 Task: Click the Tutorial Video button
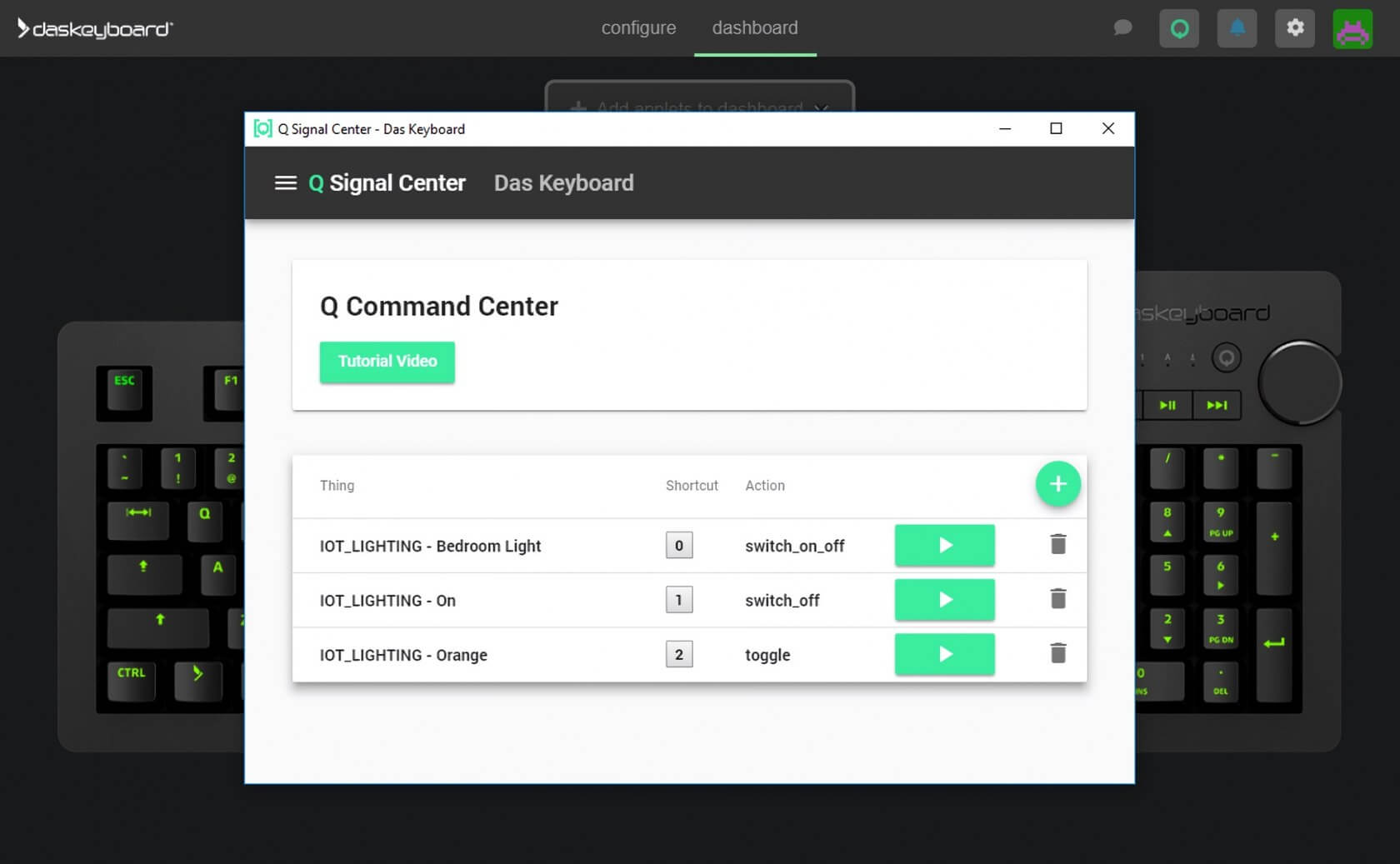[387, 362]
